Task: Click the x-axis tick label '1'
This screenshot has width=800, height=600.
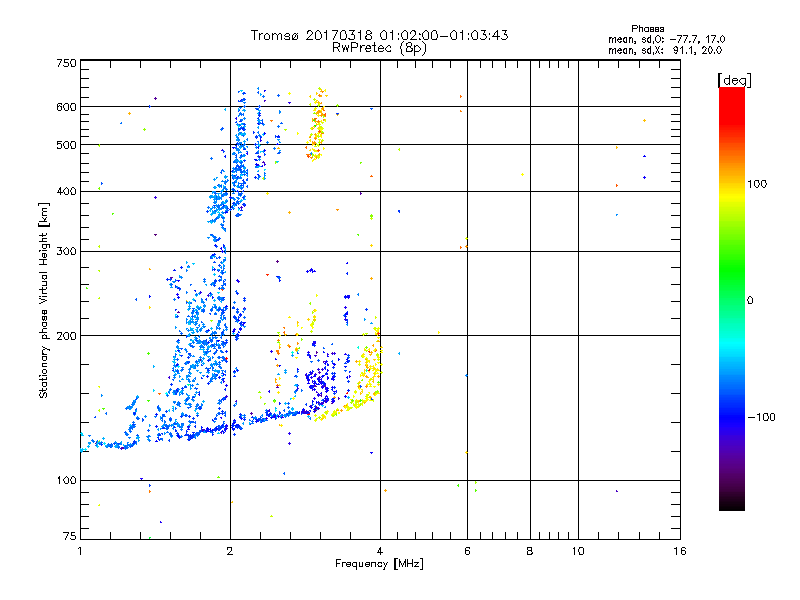Action: 80,551
